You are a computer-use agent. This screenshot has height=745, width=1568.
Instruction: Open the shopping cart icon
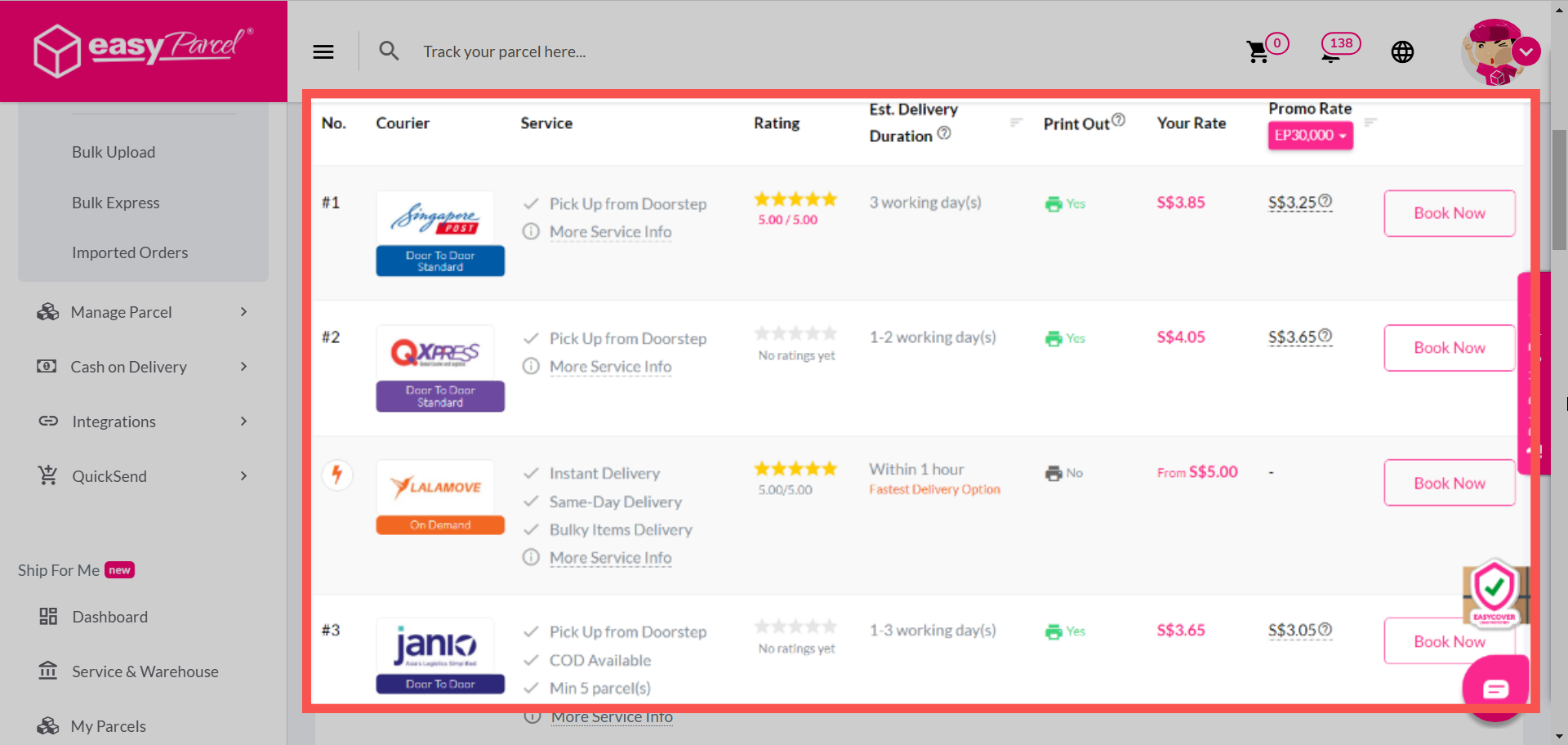(x=1258, y=51)
